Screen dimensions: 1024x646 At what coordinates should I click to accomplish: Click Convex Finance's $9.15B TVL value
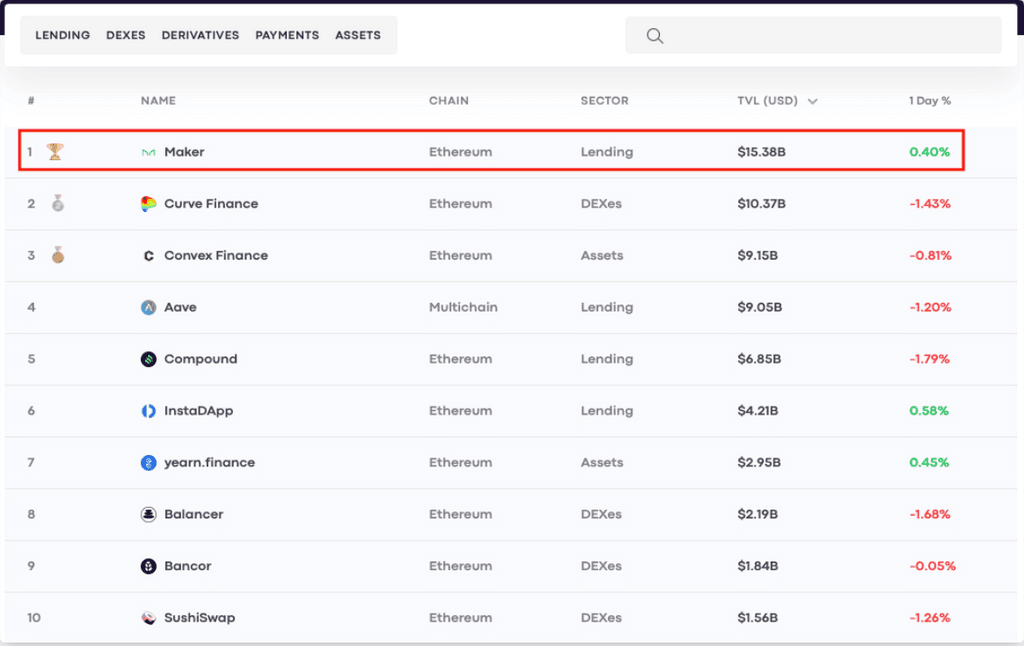click(x=758, y=255)
